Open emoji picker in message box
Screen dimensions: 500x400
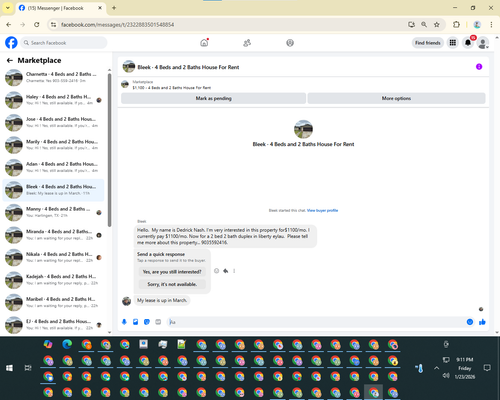470,322
